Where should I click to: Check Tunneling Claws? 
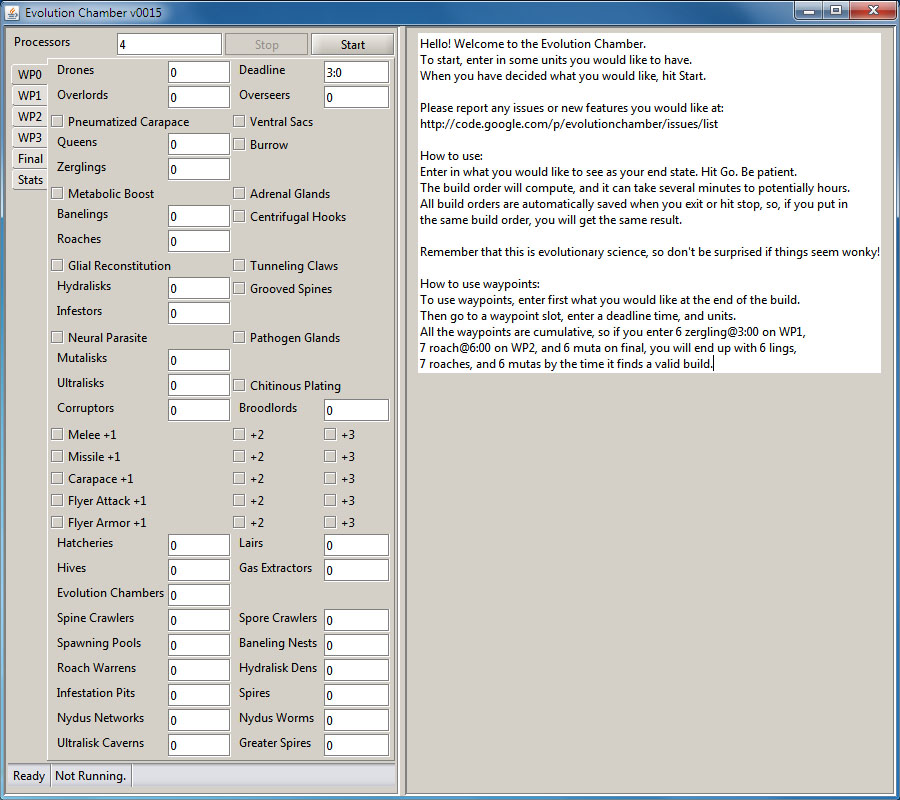(x=239, y=265)
